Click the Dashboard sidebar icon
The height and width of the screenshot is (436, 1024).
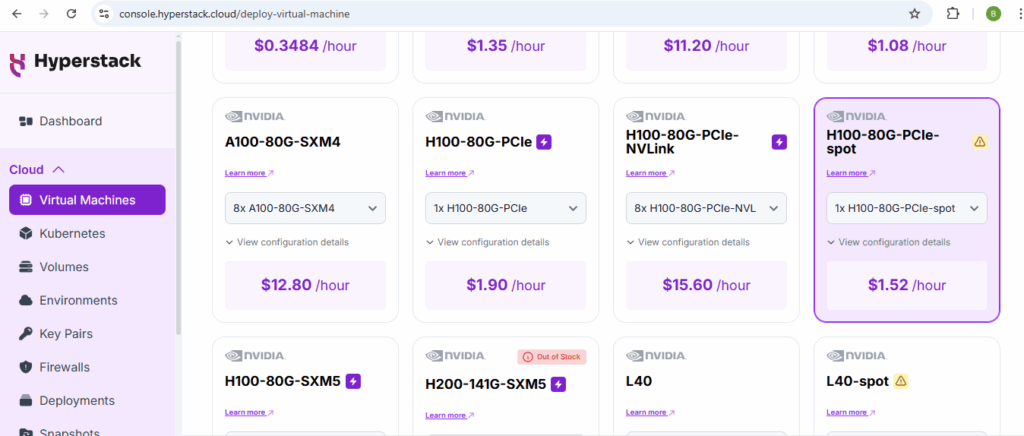click(x=26, y=121)
